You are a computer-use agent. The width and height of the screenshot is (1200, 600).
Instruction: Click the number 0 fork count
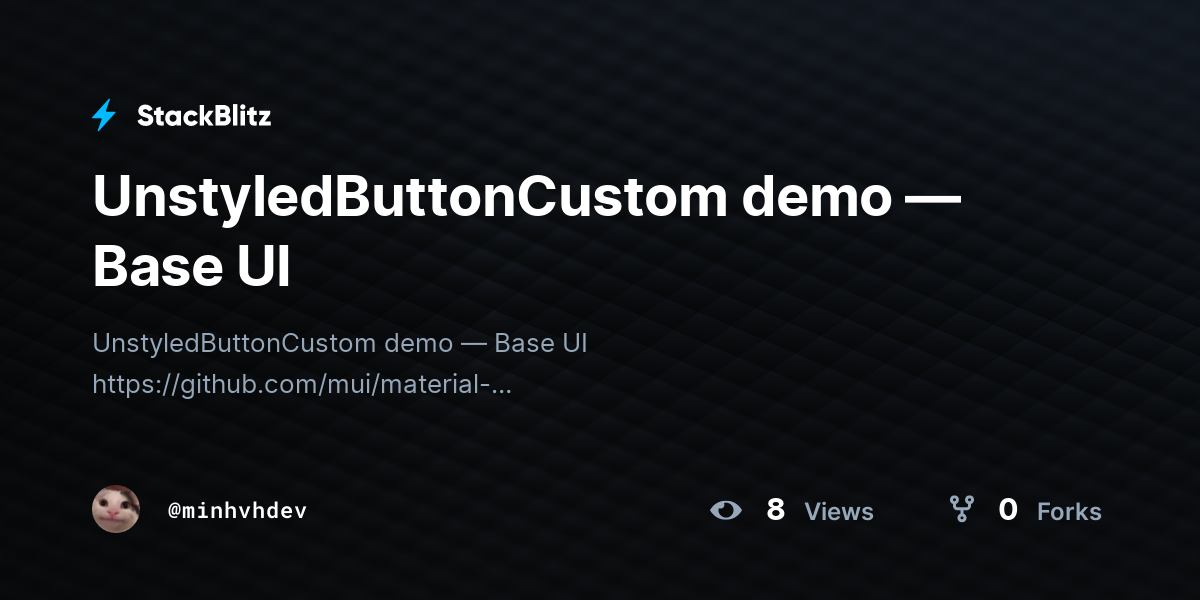coord(1008,510)
